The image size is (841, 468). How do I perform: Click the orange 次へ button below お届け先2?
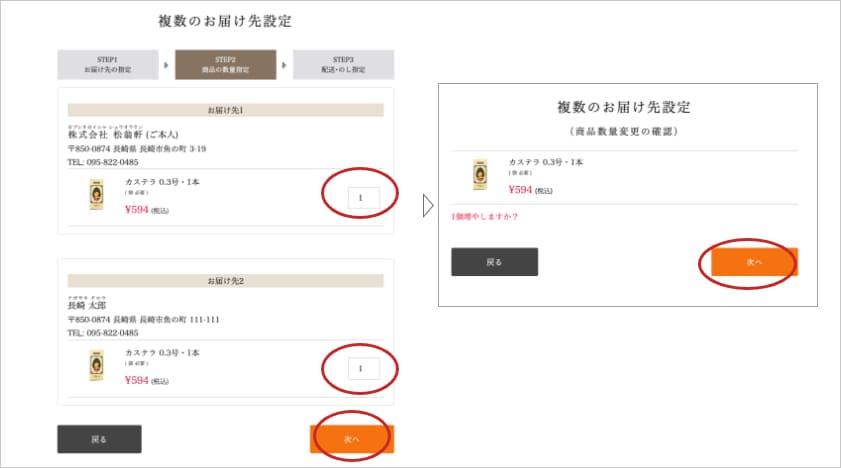(352, 439)
